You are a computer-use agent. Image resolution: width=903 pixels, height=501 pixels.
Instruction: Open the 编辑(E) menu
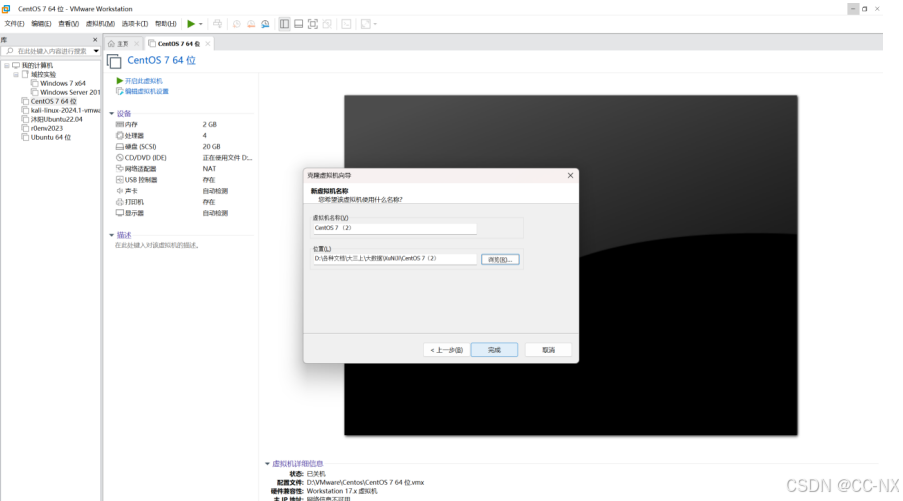pos(41,24)
